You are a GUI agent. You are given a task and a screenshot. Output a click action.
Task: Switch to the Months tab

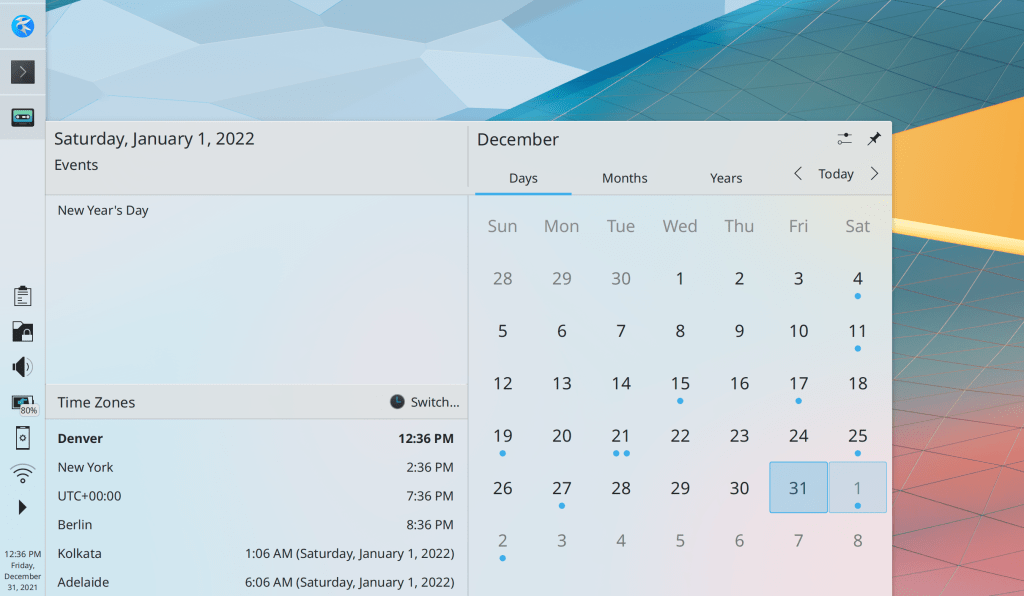click(x=624, y=178)
